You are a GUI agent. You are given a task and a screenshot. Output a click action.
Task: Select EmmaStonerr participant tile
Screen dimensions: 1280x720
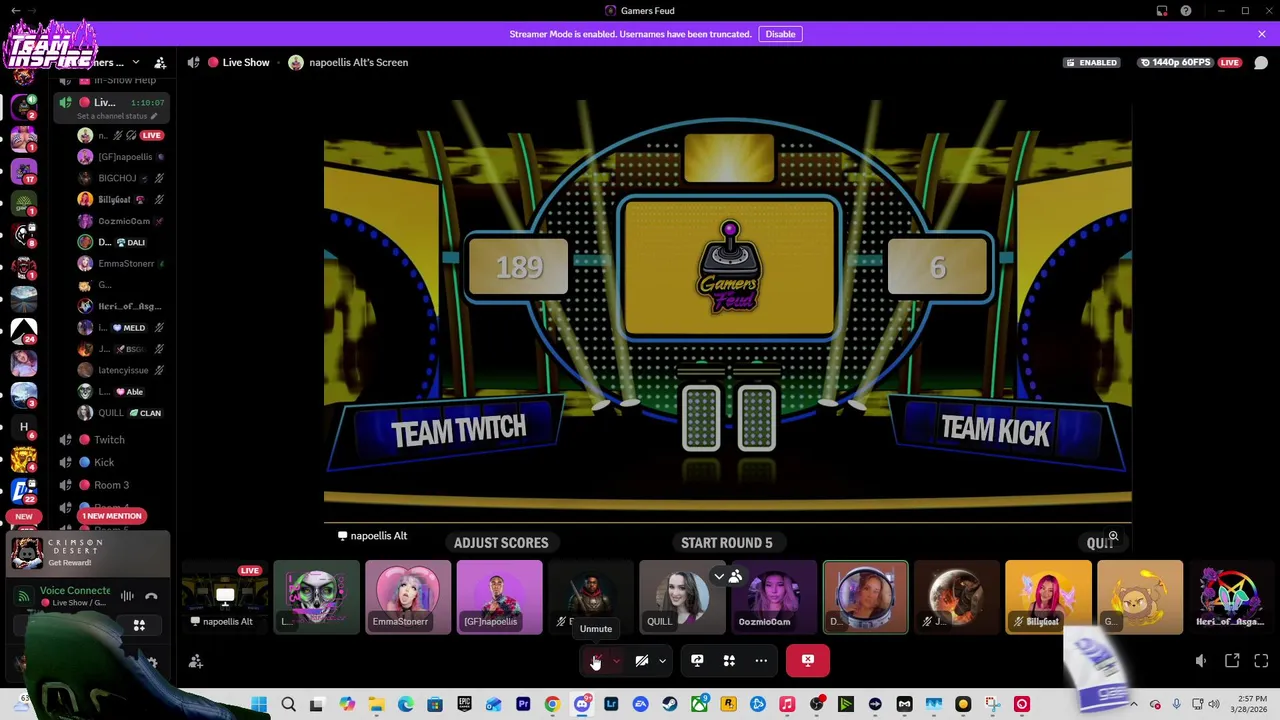pos(408,597)
